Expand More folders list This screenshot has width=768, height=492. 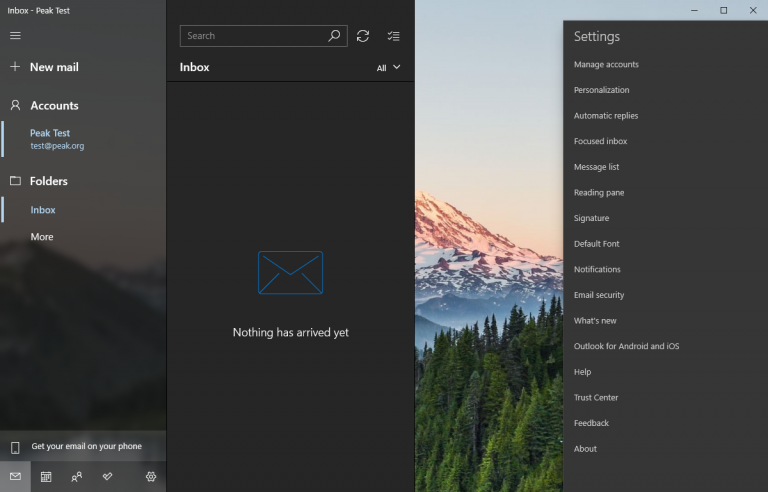[42, 237]
